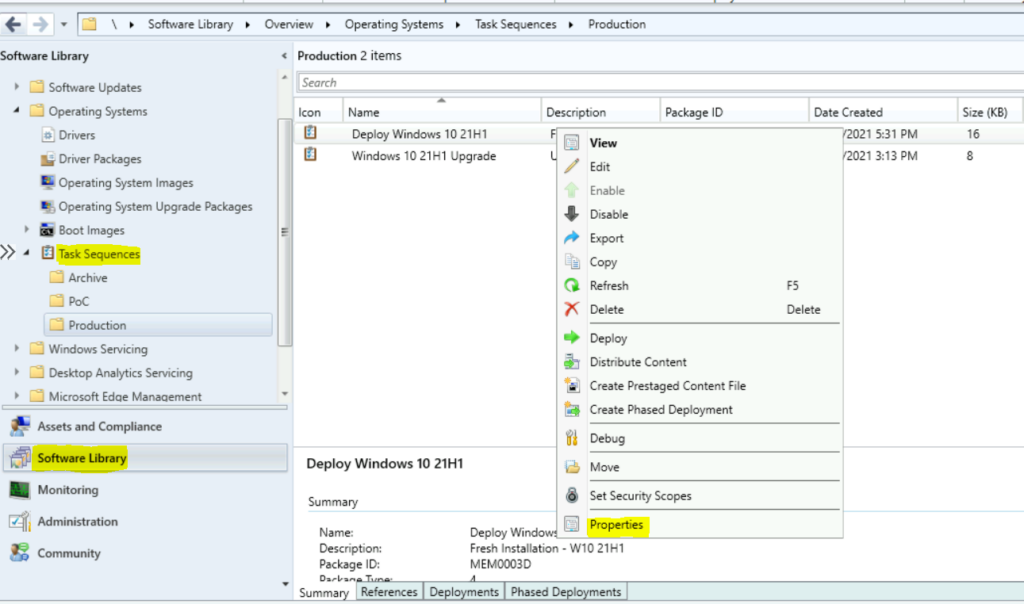Open navigation history dropdown arrow

coord(64,25)
